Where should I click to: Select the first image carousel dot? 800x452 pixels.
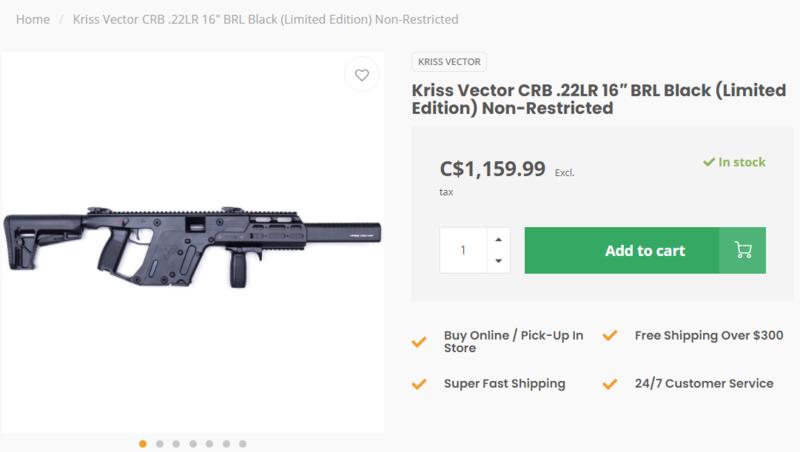tap(143, 443)
